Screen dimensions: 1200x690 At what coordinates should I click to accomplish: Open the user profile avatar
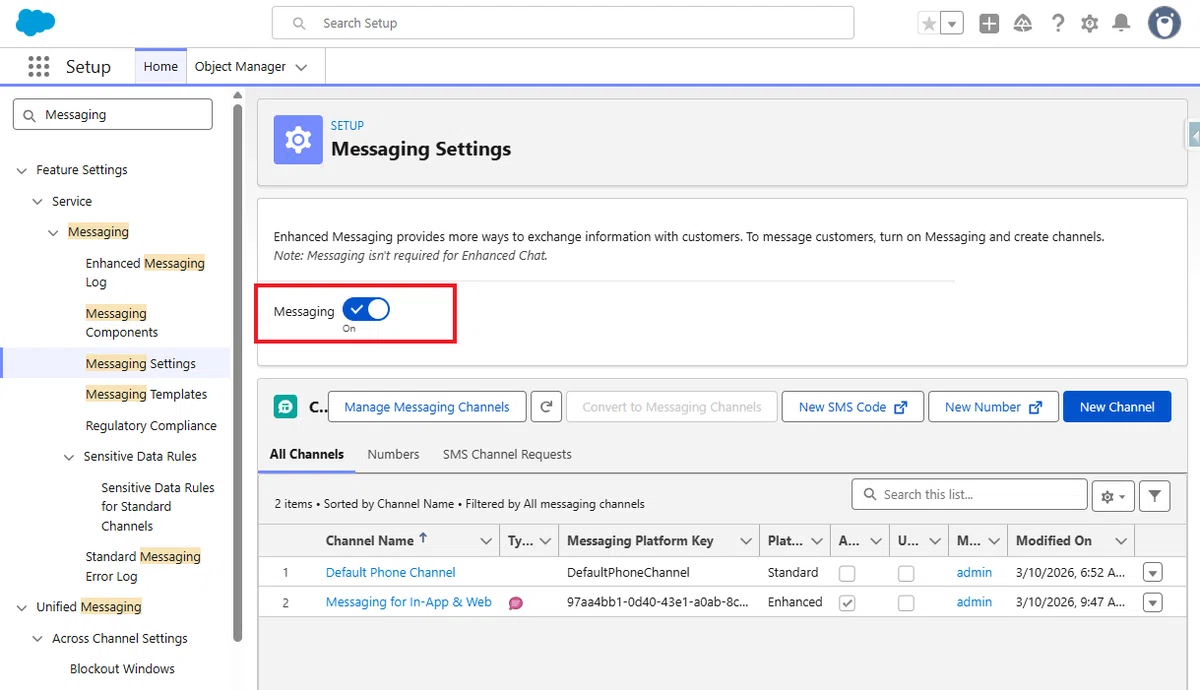coord(1164,23)
